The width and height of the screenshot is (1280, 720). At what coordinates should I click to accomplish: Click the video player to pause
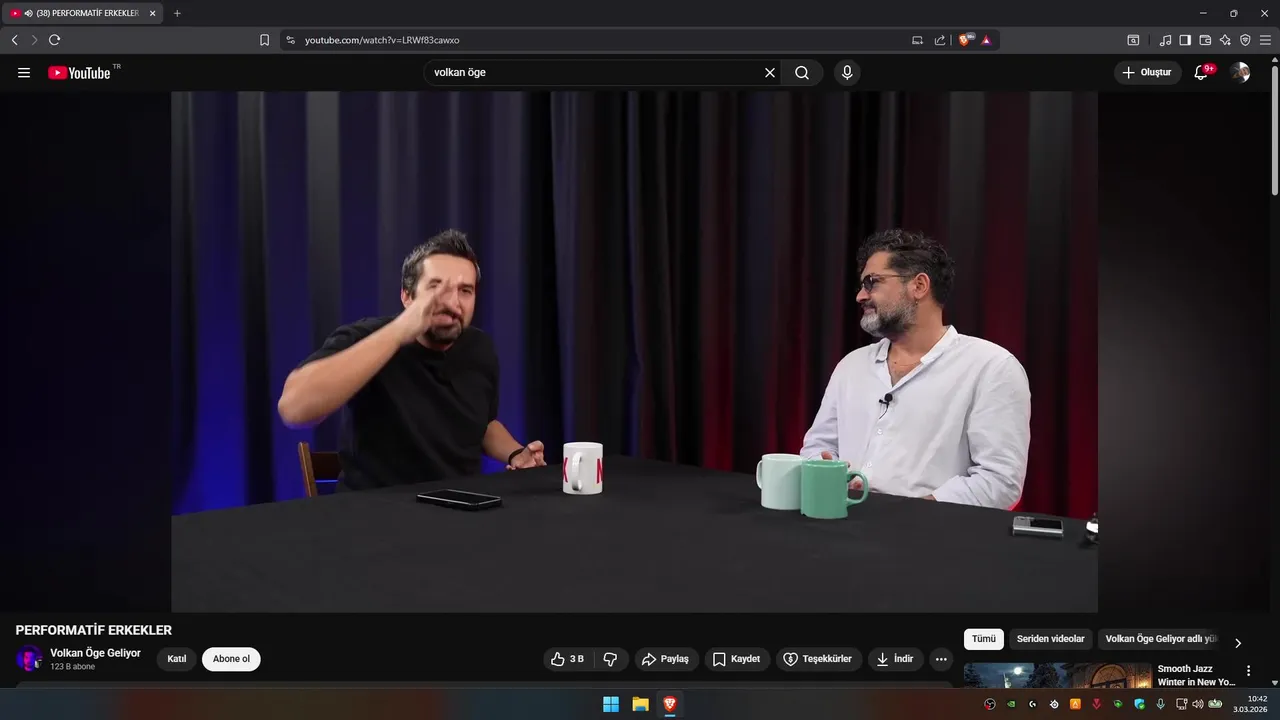pos(634,352)
